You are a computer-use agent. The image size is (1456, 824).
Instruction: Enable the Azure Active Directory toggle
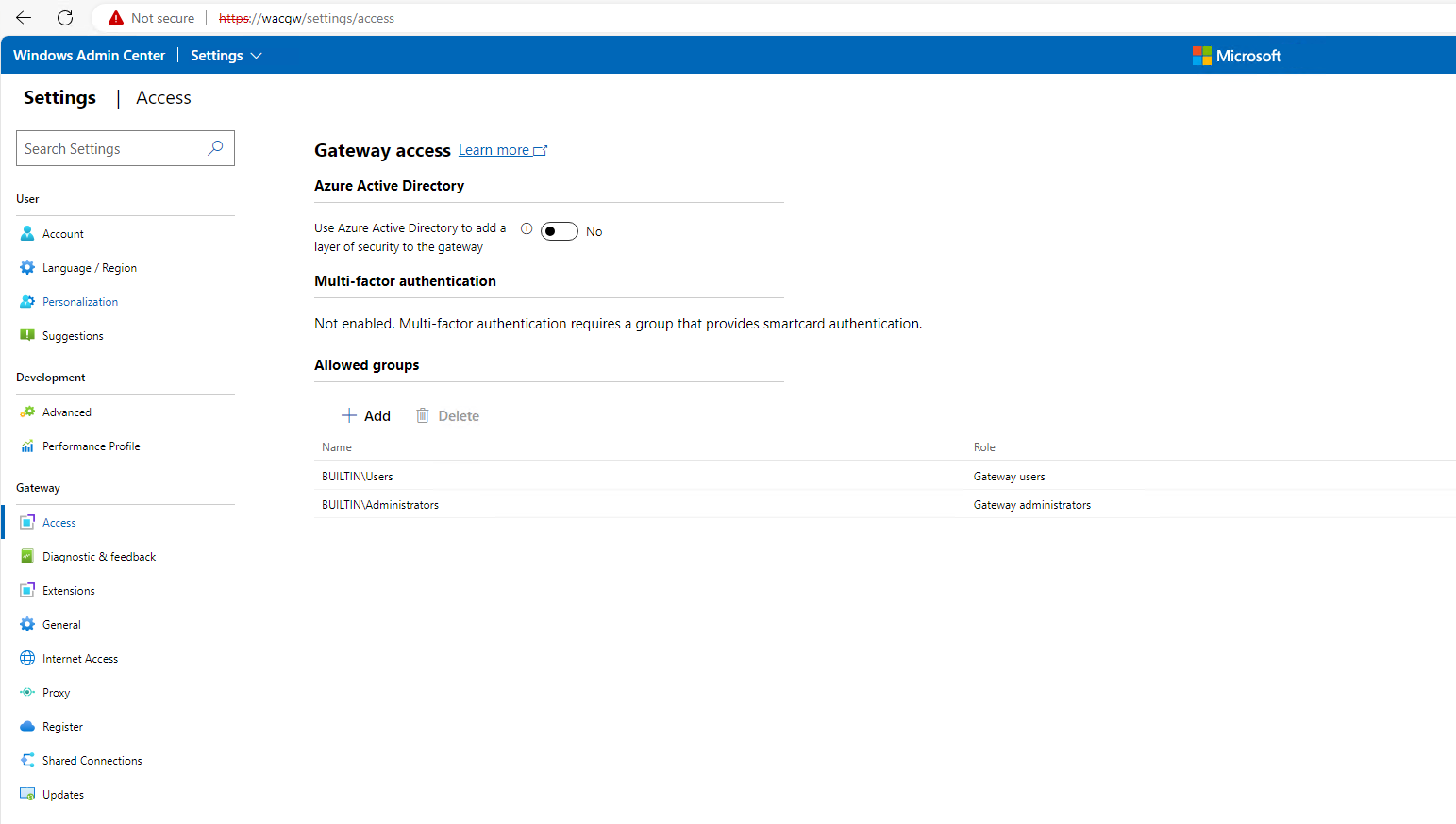(x=559, y=231)
